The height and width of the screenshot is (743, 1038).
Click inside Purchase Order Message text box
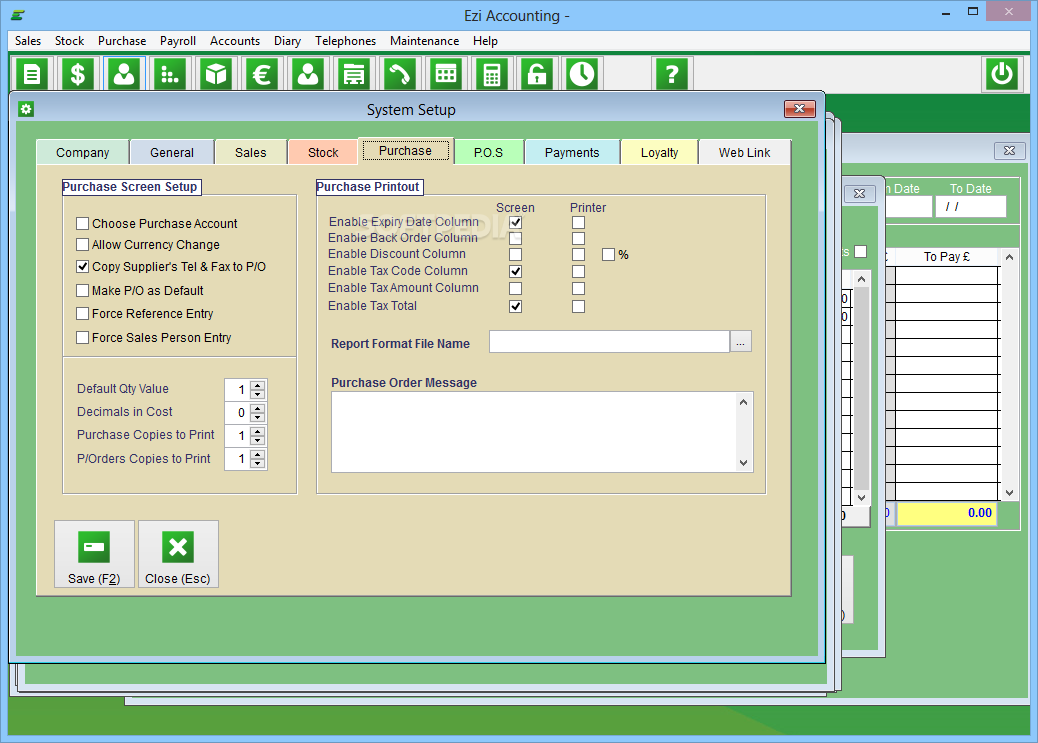(x=535, y=432)
